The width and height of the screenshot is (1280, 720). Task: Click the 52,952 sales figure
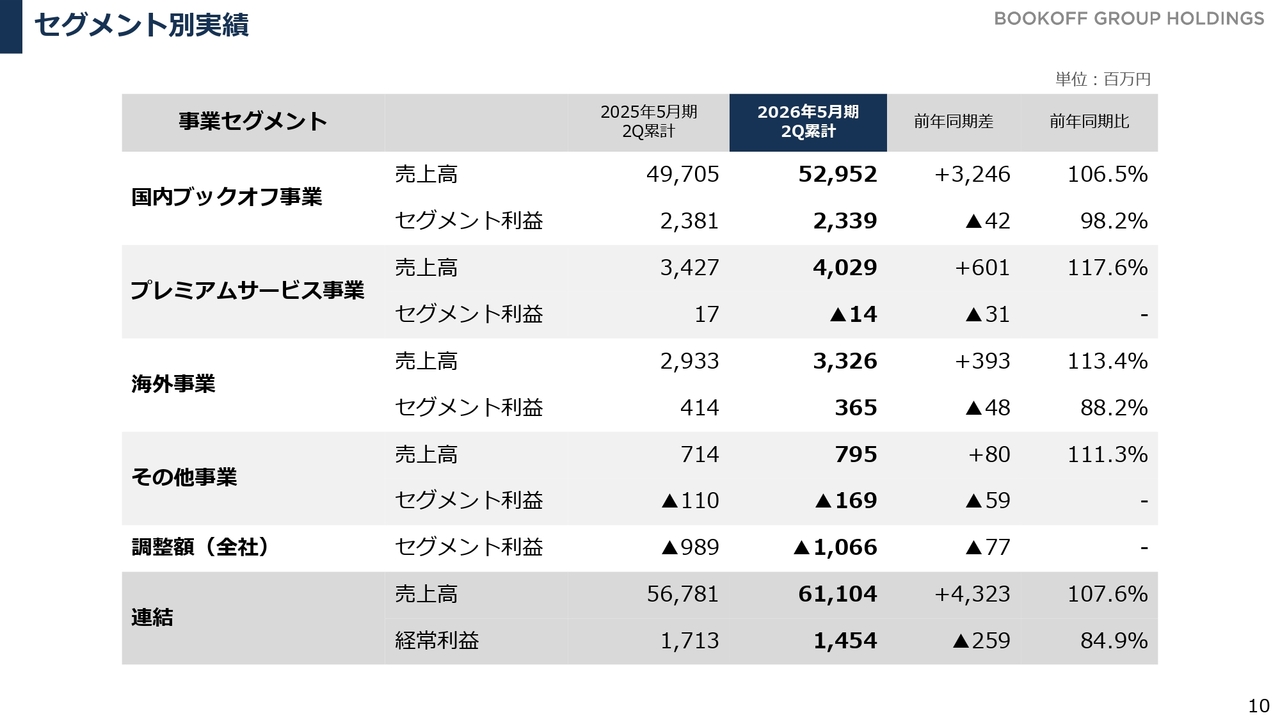coord(837,174)
